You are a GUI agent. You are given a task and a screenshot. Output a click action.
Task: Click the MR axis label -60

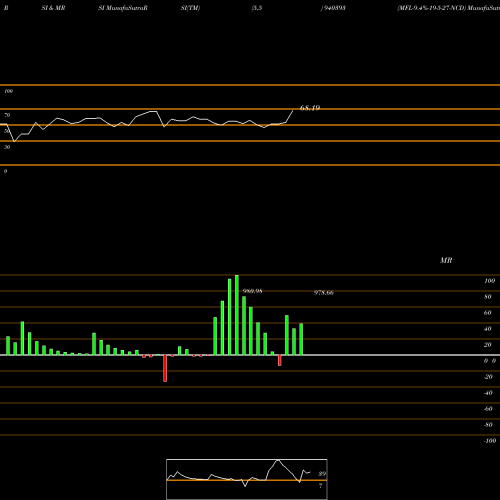[488, 409]
